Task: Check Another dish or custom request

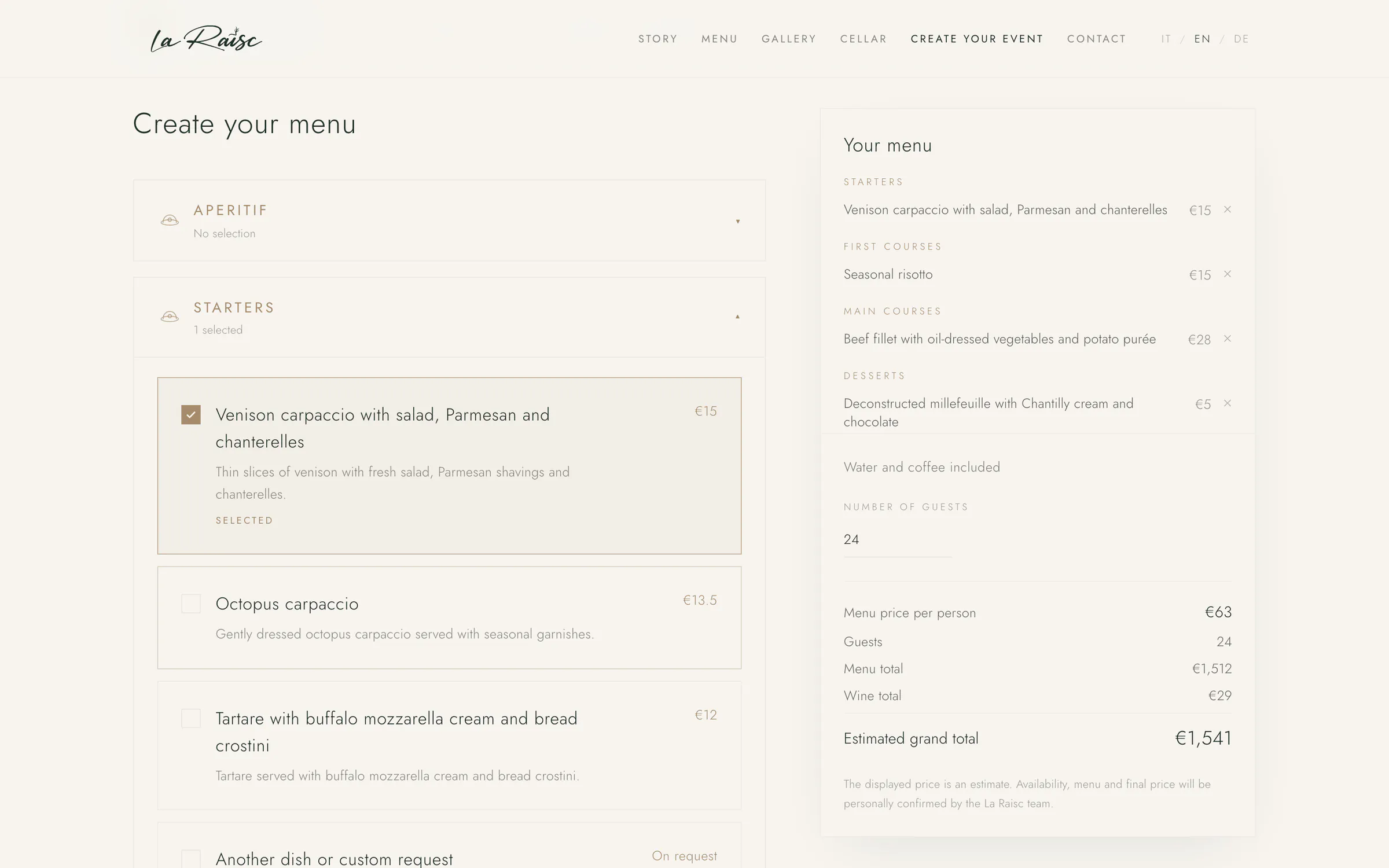Action: coord(191,859)
